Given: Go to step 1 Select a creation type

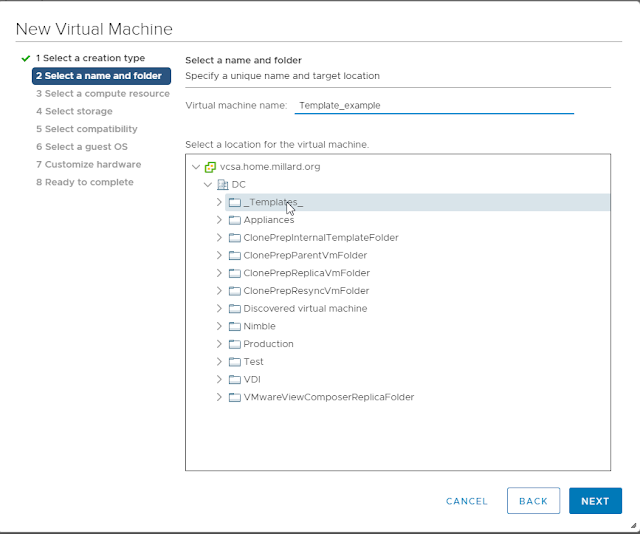Looking at the screenshot, I should [90, 58].
